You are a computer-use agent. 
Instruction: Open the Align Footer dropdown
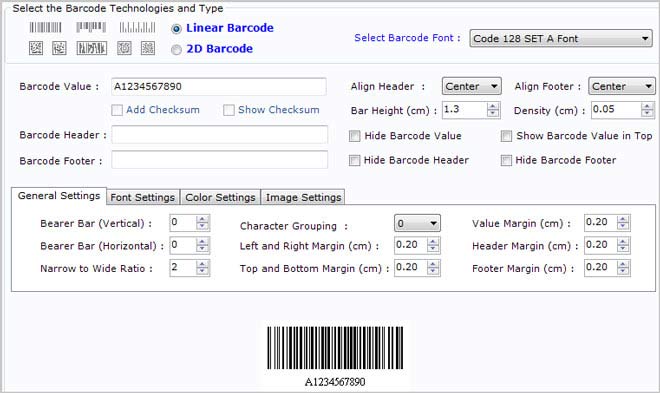pyautogui.click(x=621, y=86)
